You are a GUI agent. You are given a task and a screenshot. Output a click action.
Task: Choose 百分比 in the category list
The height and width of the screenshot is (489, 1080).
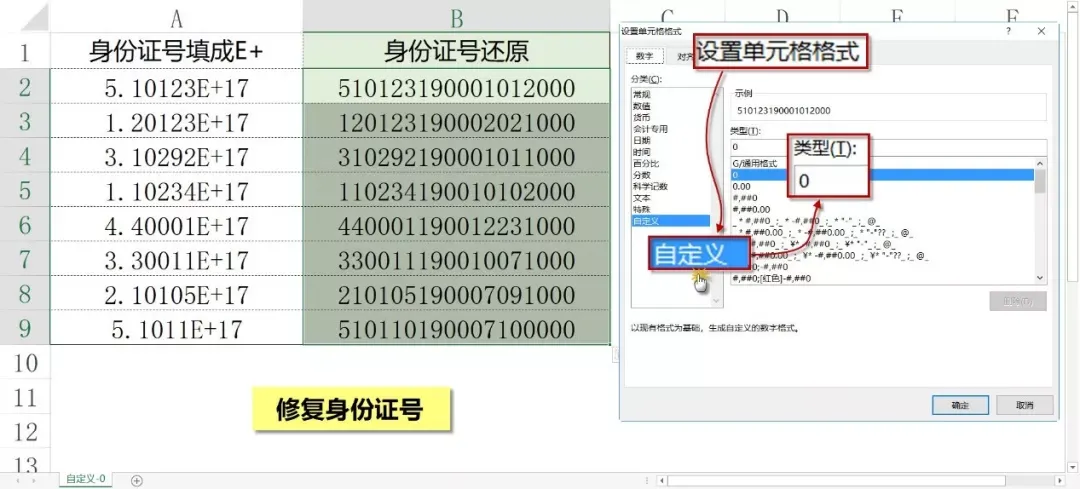(645, 163)
